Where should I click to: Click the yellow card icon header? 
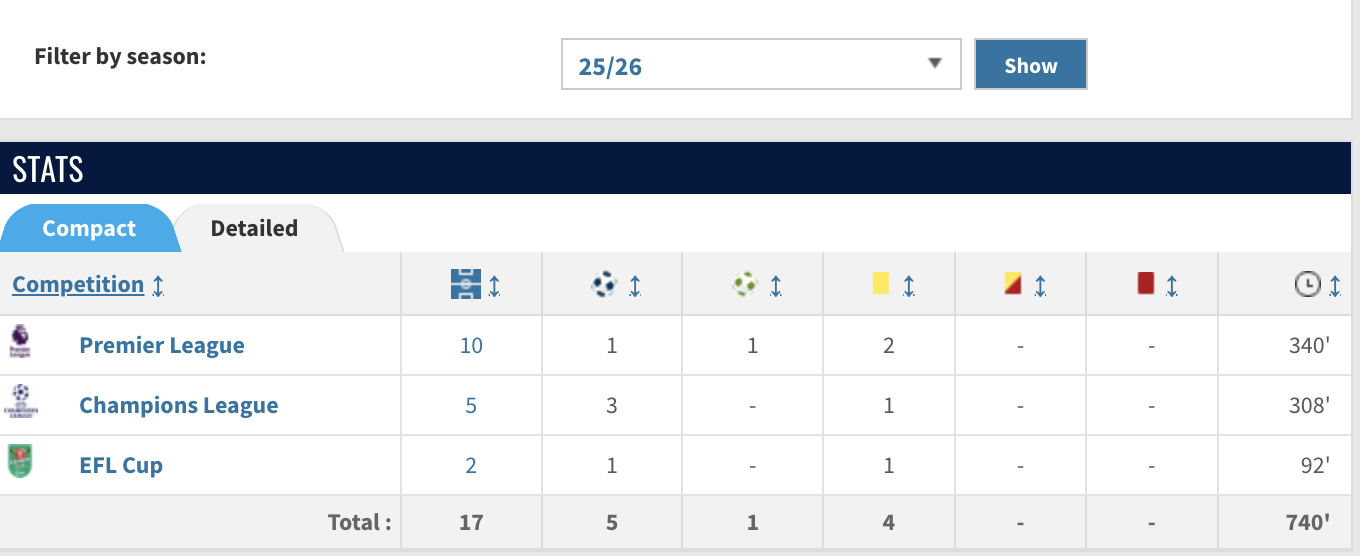click(x=881, y=284)
